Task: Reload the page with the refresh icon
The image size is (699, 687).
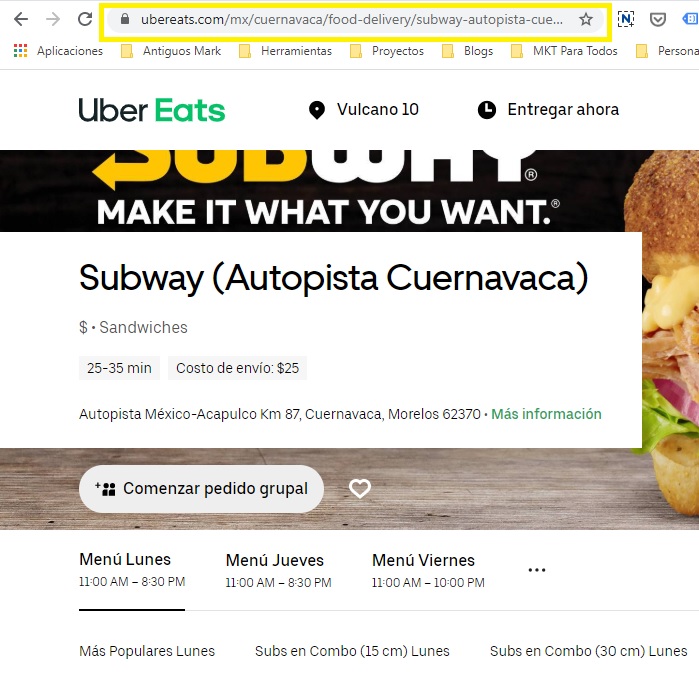Action: click(85, 19)
